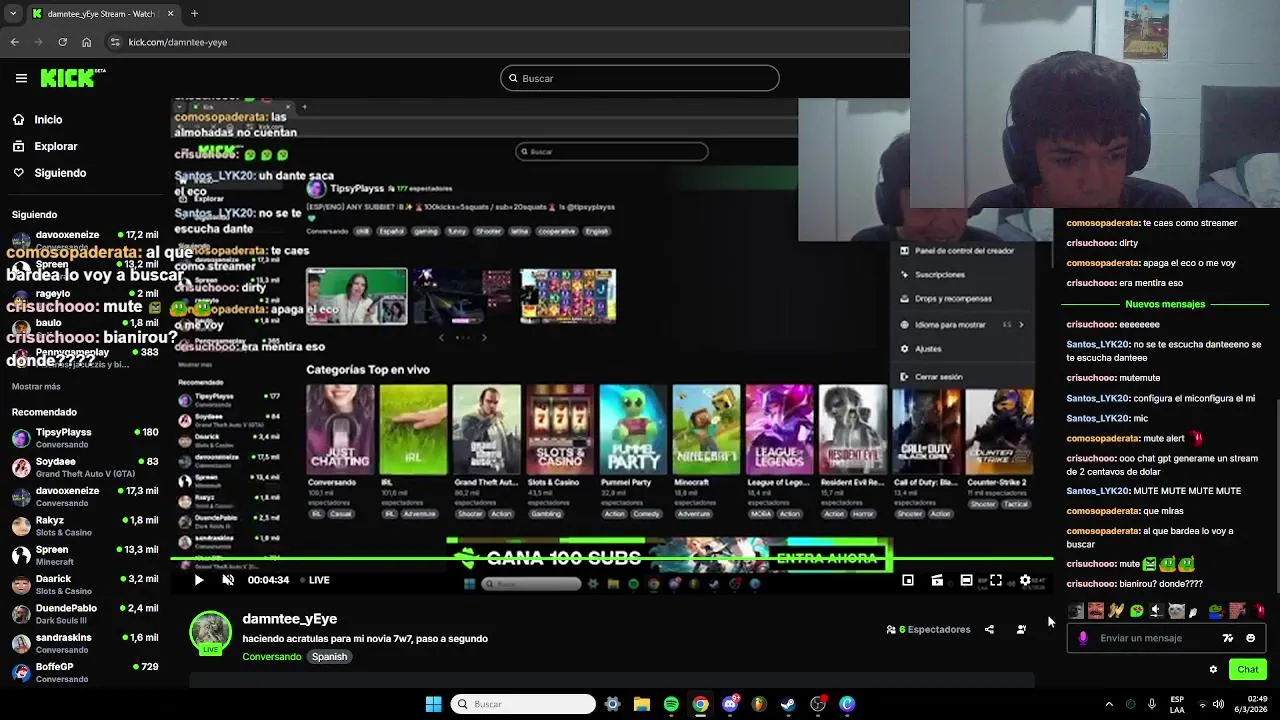Click the damntee_yEye streamer avatar
The height and width of the screenshot is (720, 1280).
[x=210, y=632]
